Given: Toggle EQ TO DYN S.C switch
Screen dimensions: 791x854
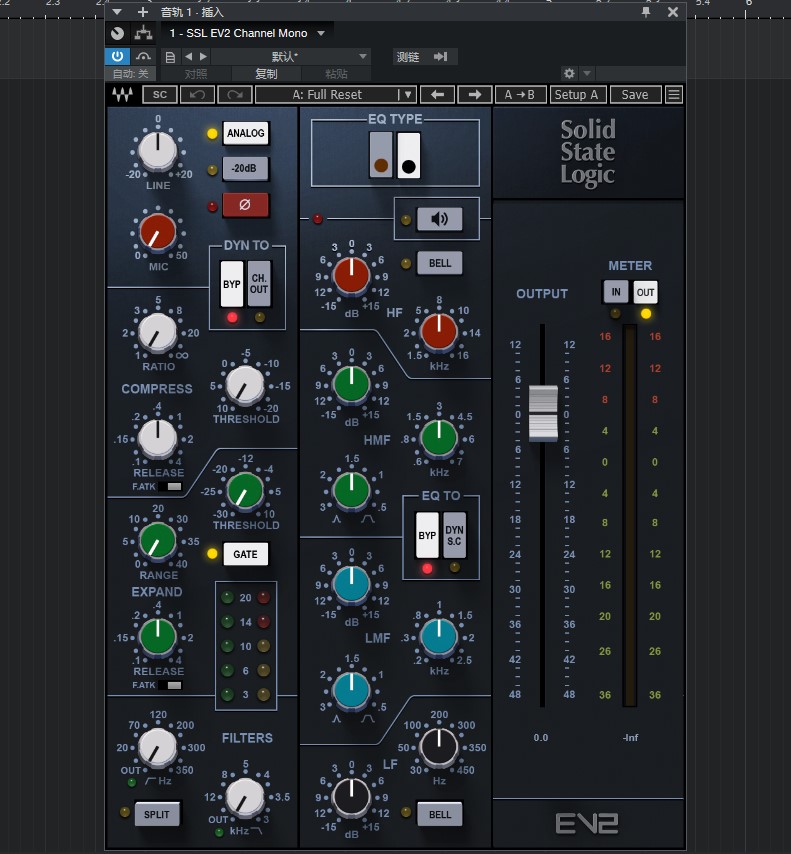Looking at the screenshot, I should coord(454,535).
